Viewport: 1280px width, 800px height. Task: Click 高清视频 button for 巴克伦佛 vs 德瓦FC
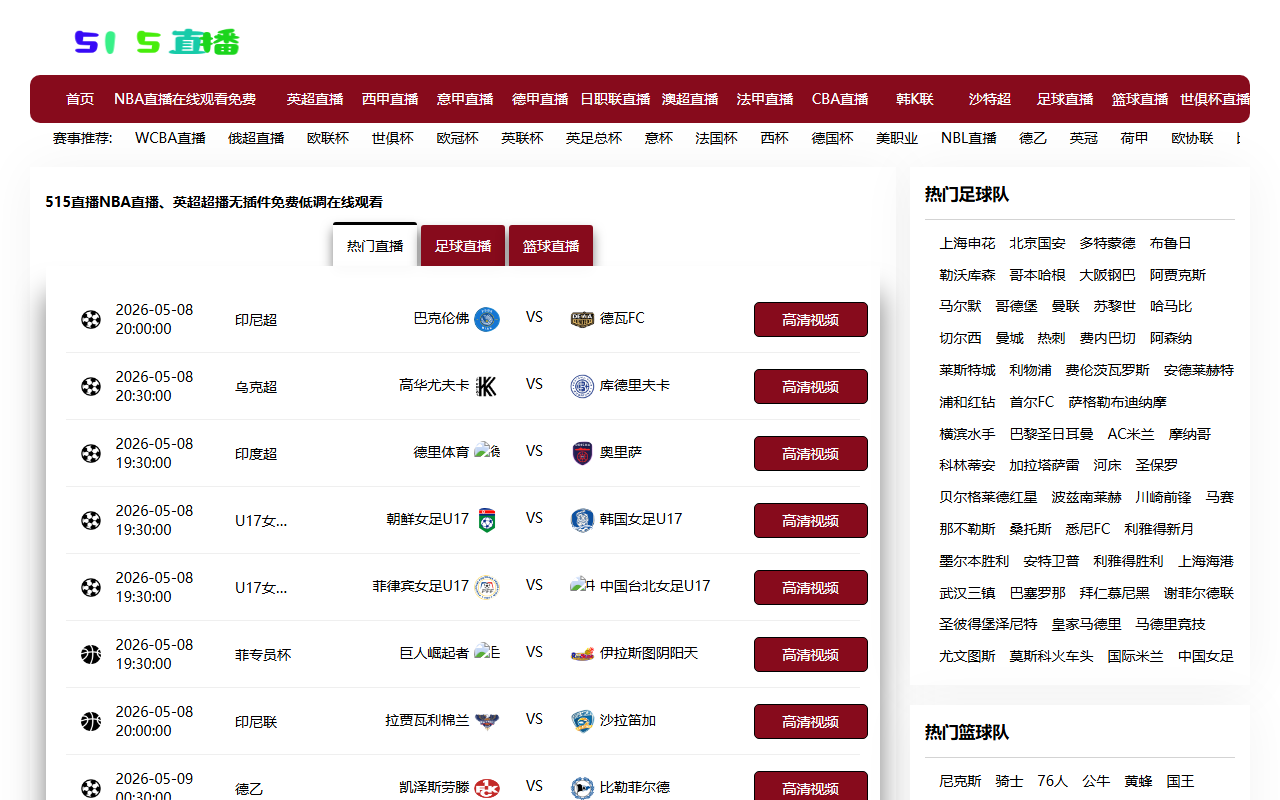point(811,320)
